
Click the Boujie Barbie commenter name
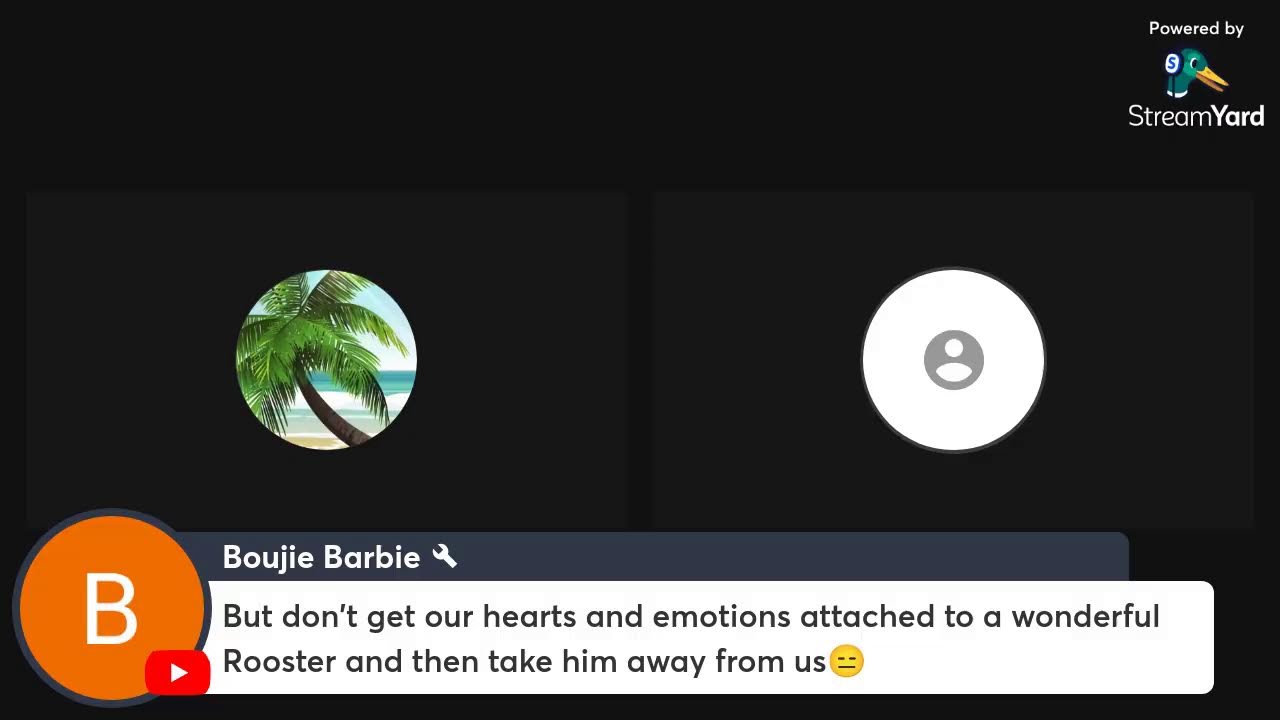click(x=321, y=557)
